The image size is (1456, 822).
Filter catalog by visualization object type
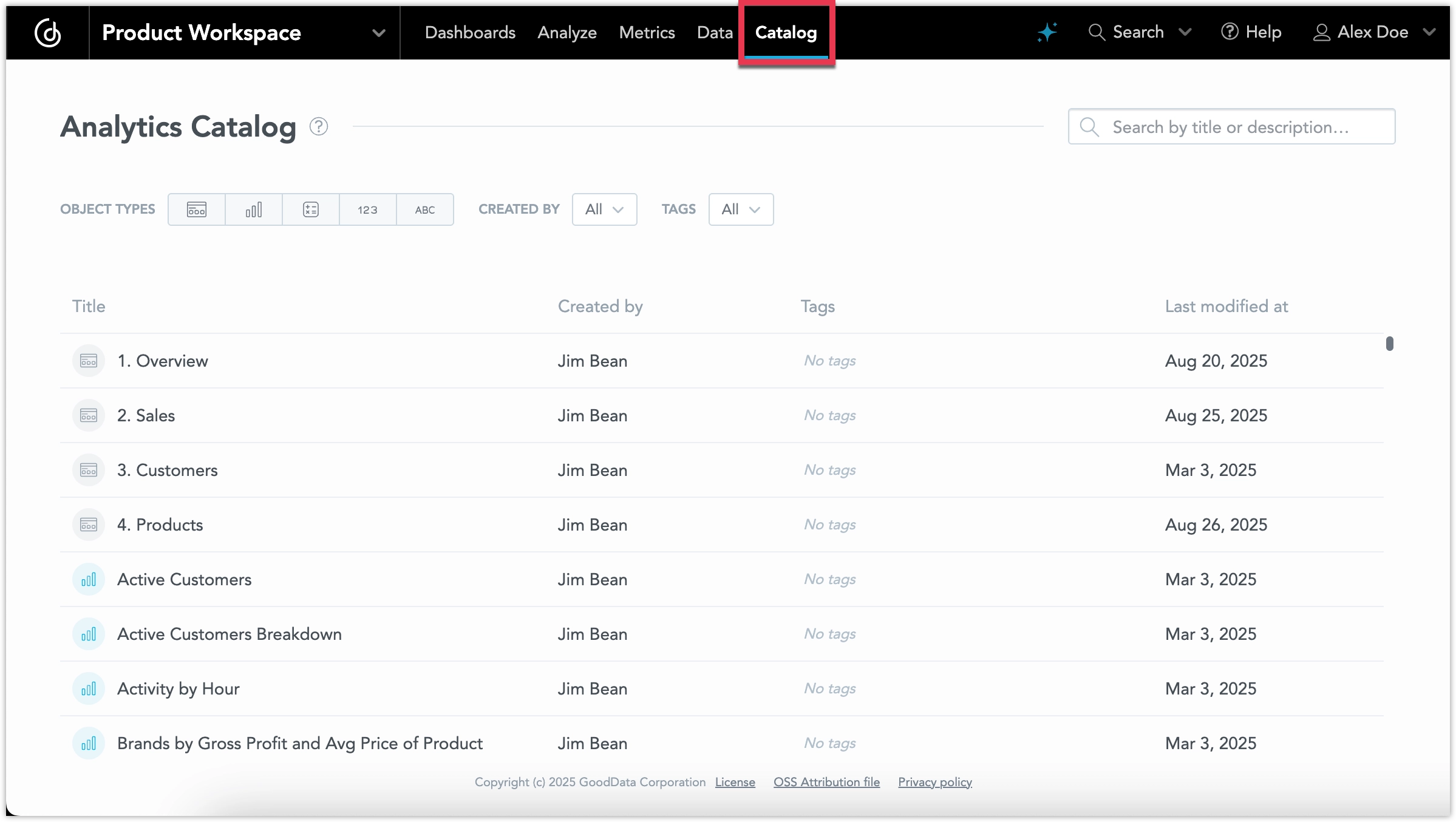(x=253, y=209)
